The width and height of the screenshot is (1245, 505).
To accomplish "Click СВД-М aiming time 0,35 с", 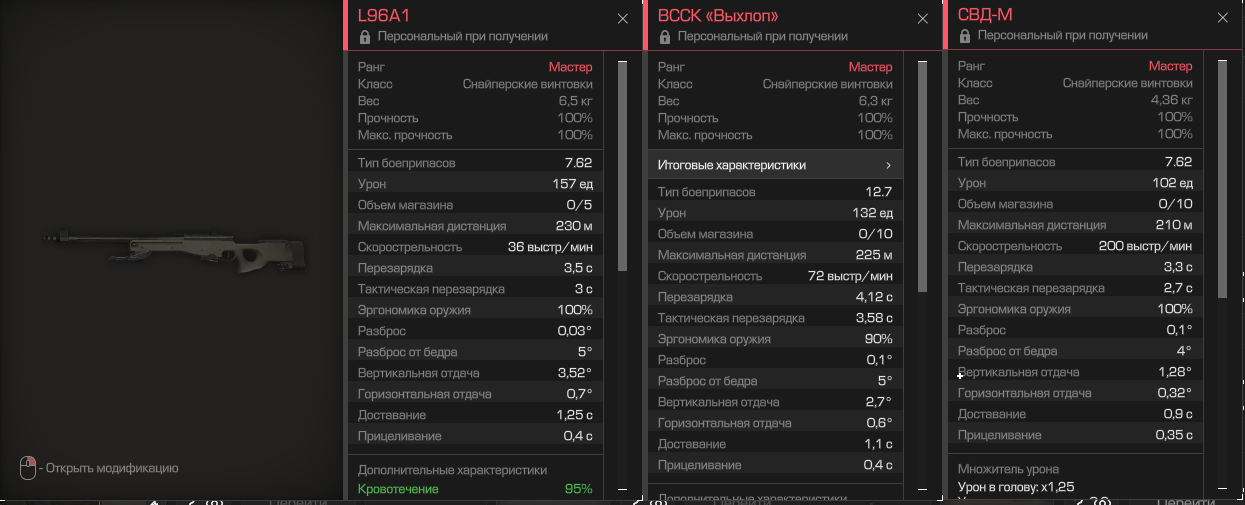I will tap(1174, 435).
